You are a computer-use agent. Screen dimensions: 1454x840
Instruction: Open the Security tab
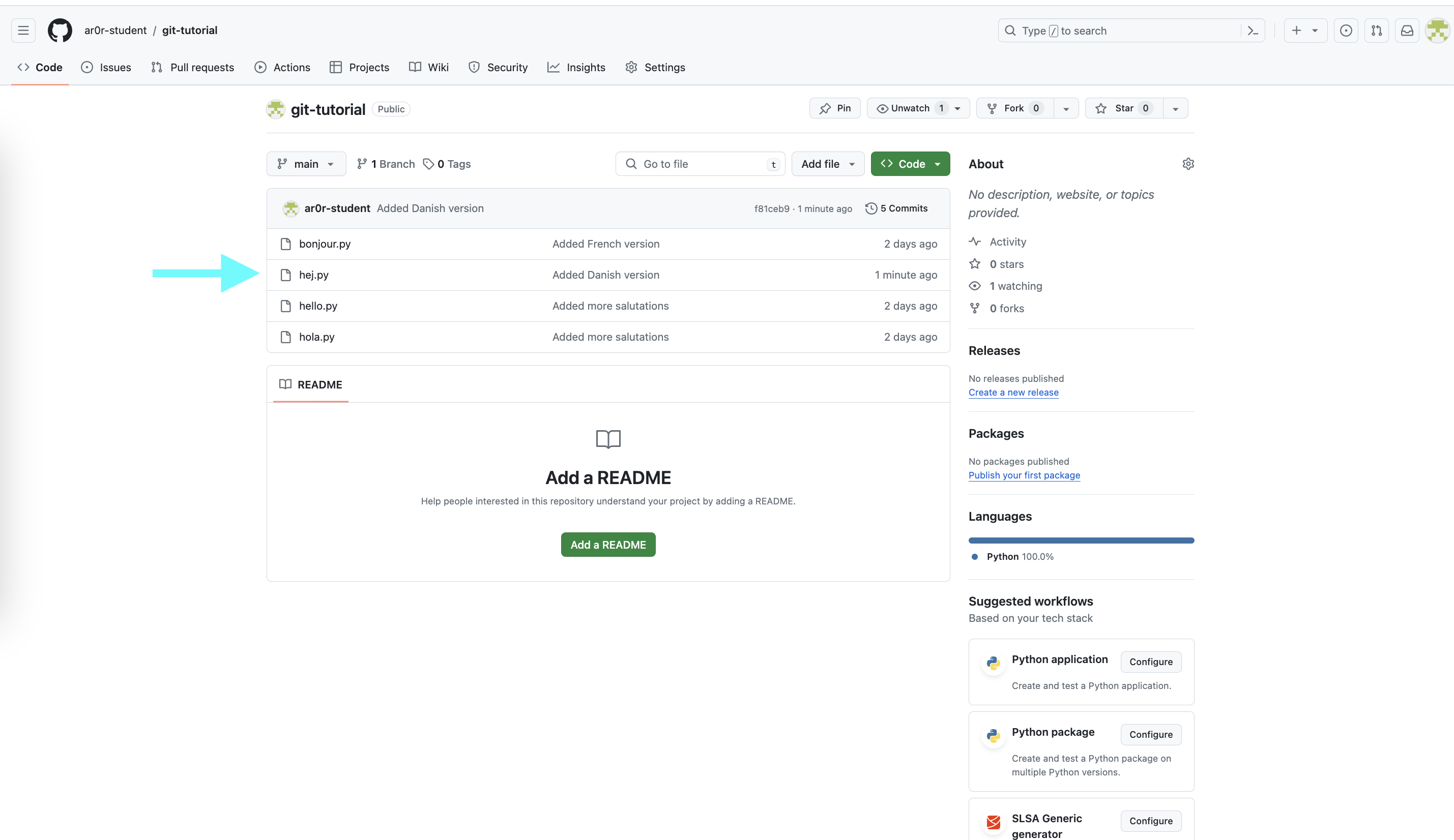coord(498,68)
